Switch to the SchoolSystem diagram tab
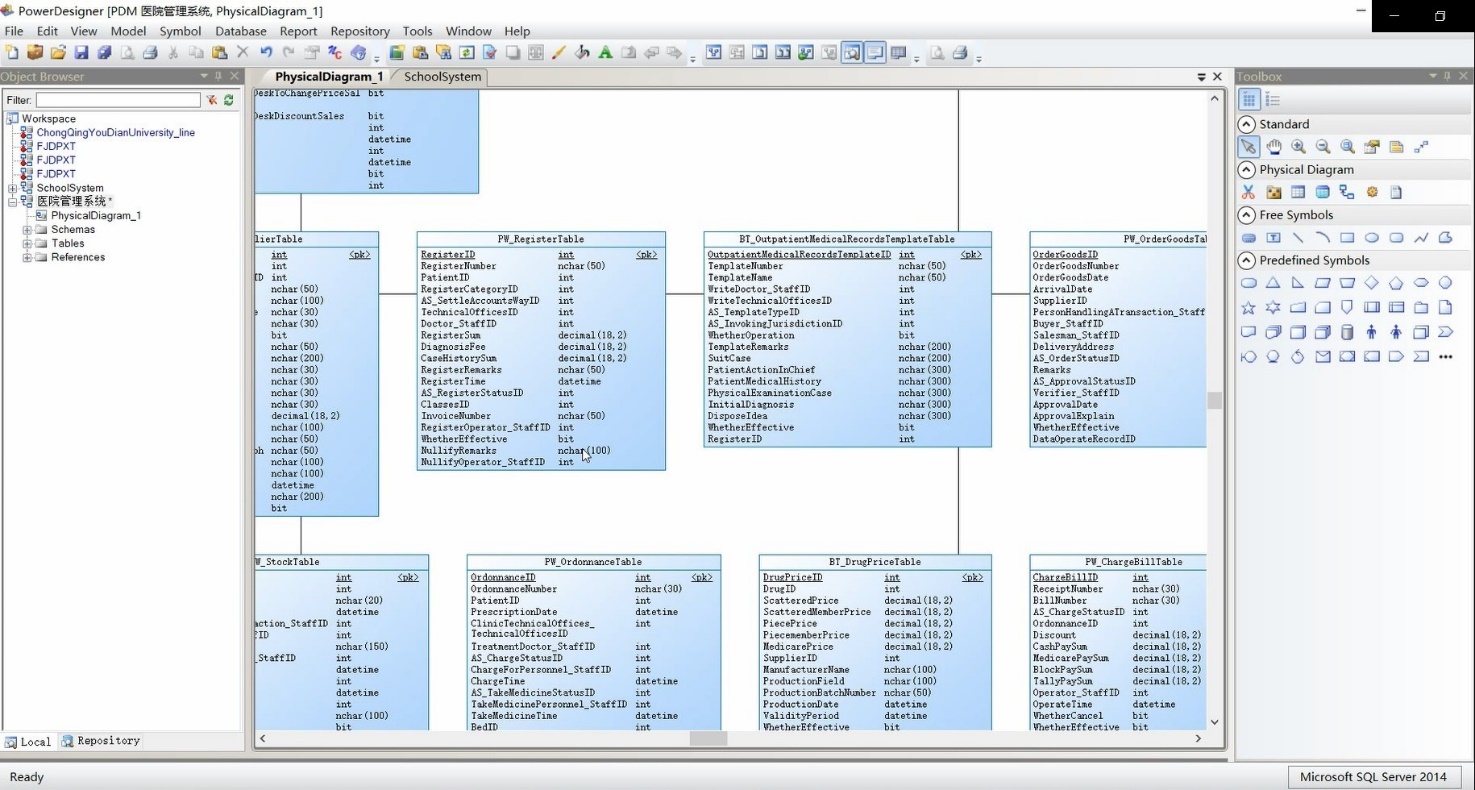1475x790 pixels. click(442, 77)
